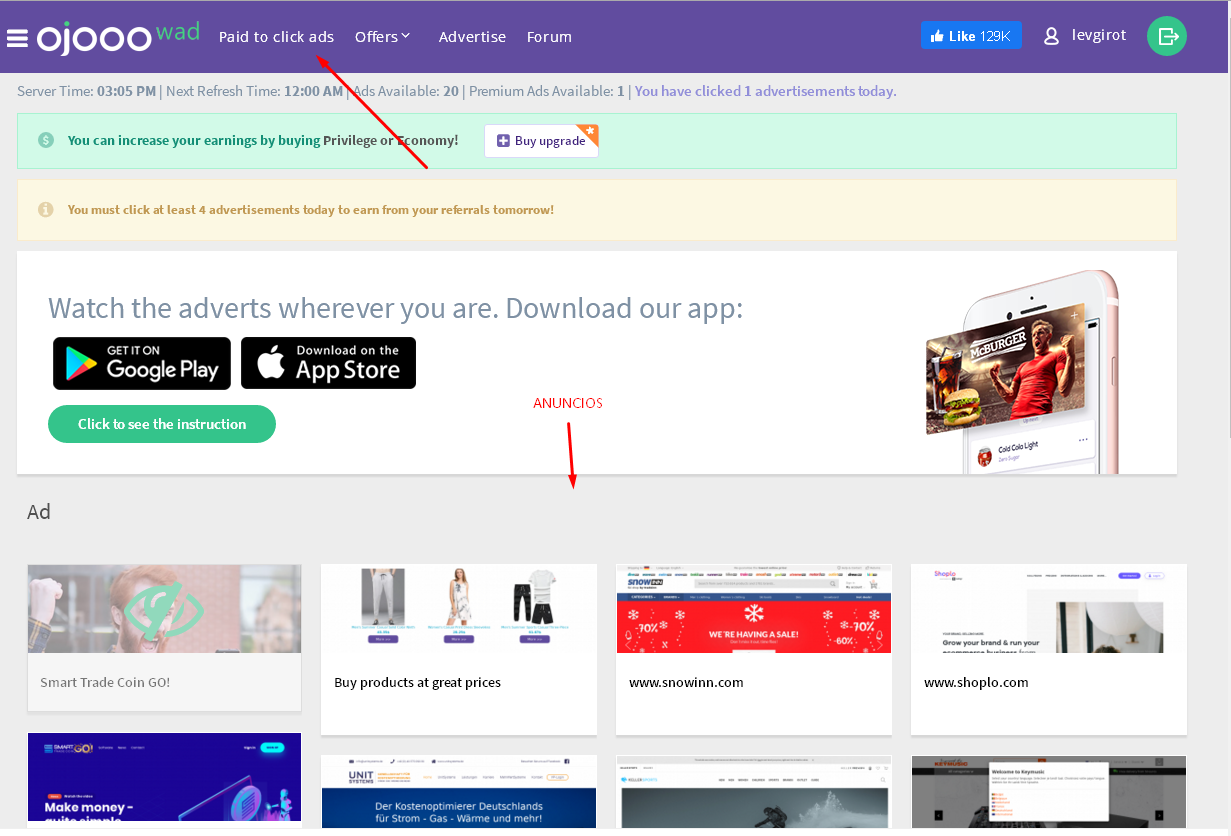Click the 'Ads Available: 20' status text
This screenshot has height=836, width=1231.
(406, 91)
